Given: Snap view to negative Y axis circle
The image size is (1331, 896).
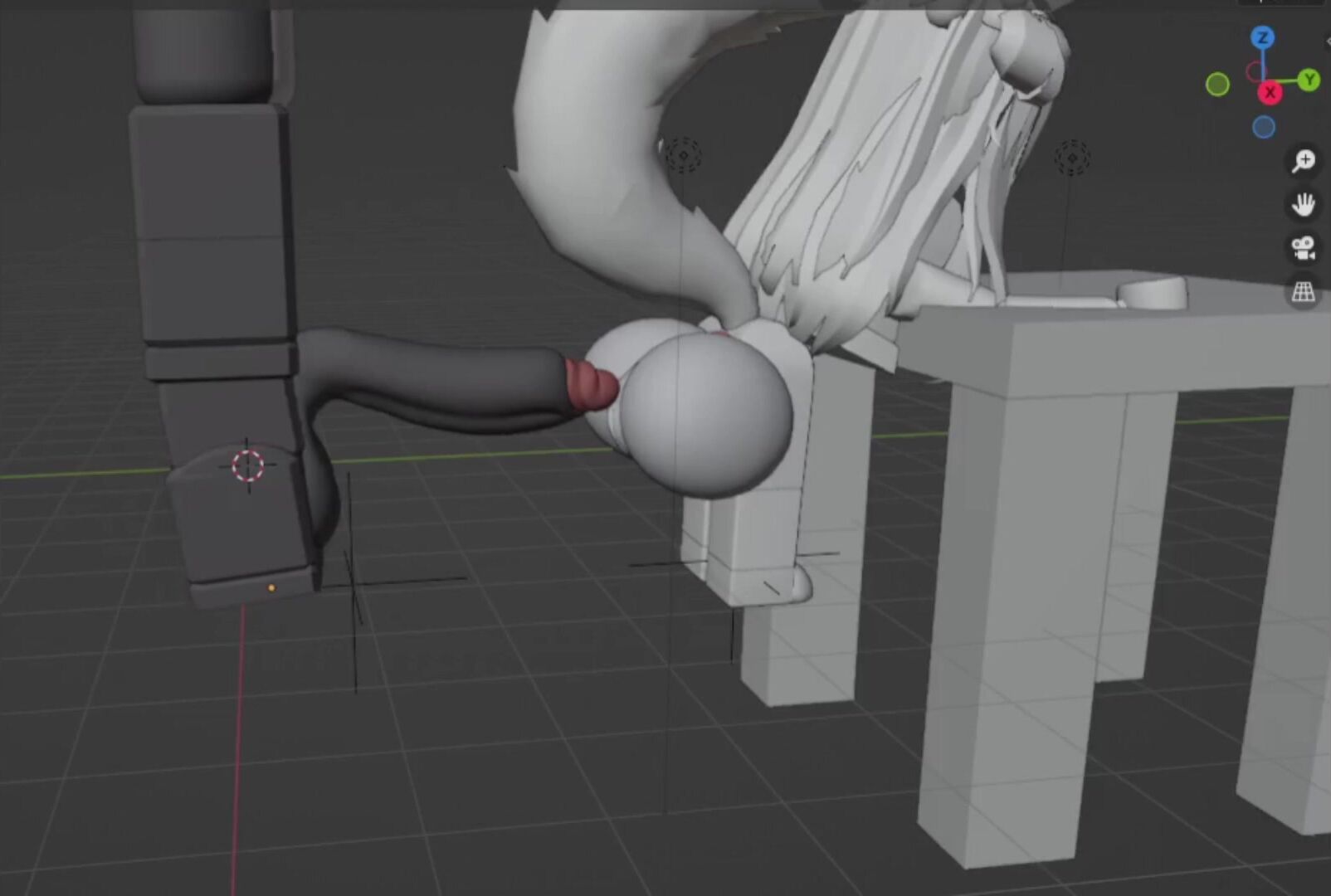Looking at the screenshot, I should pos(1217,85).
